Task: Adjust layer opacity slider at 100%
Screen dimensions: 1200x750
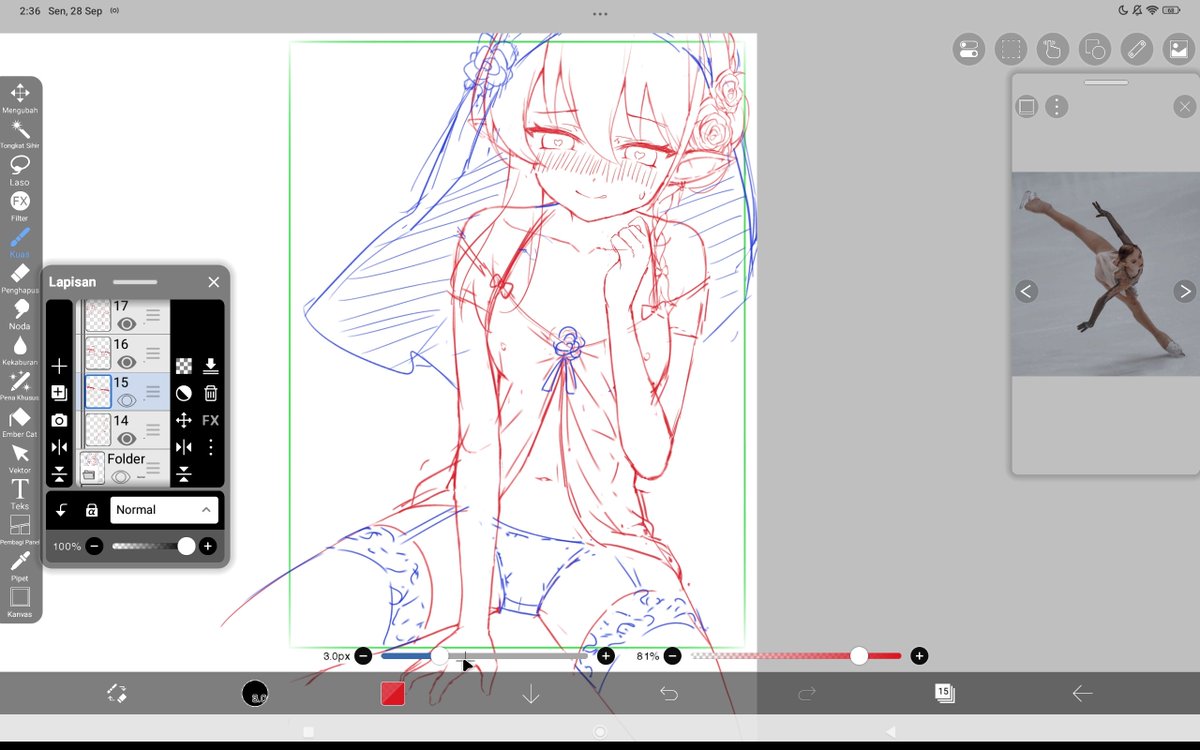Action: pyautogui.click(x=153, y=546)
